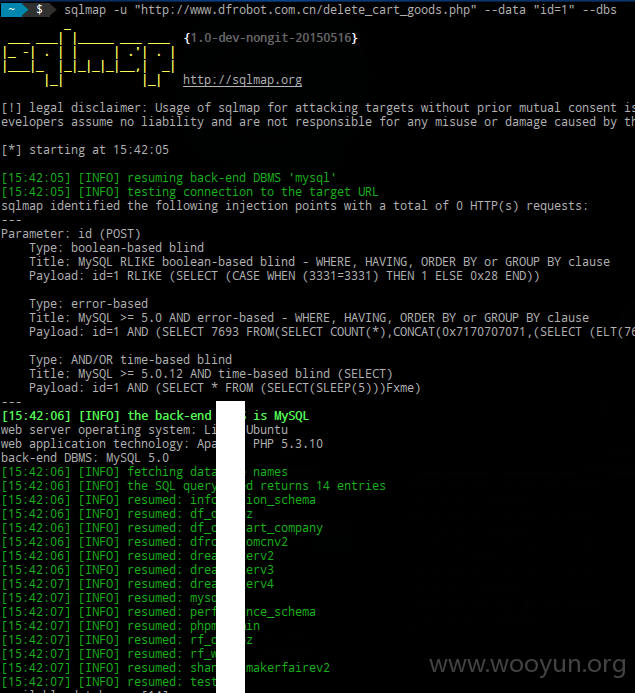Click 'Type: error-based' line
The height and width of the screenshot is (693, 635).
coord(88,304)
